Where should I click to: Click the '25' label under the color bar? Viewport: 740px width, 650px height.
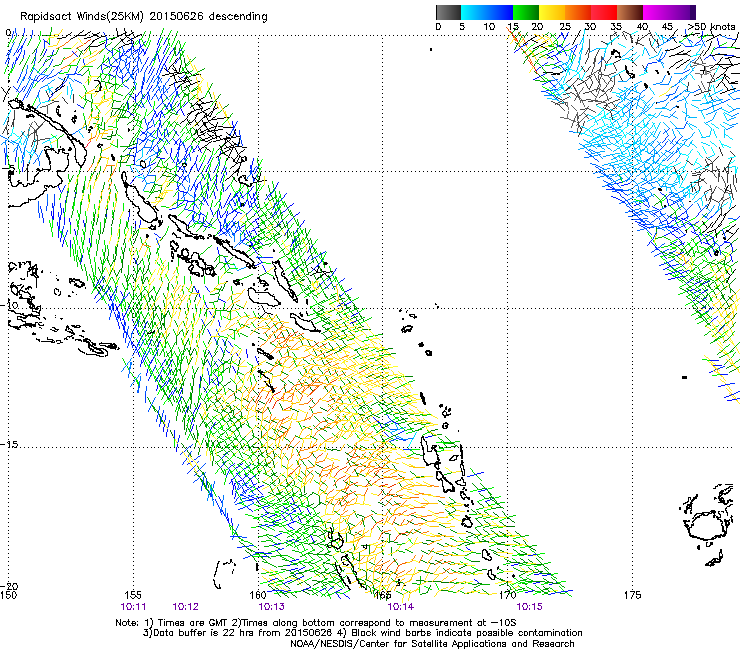pos(565,26)
